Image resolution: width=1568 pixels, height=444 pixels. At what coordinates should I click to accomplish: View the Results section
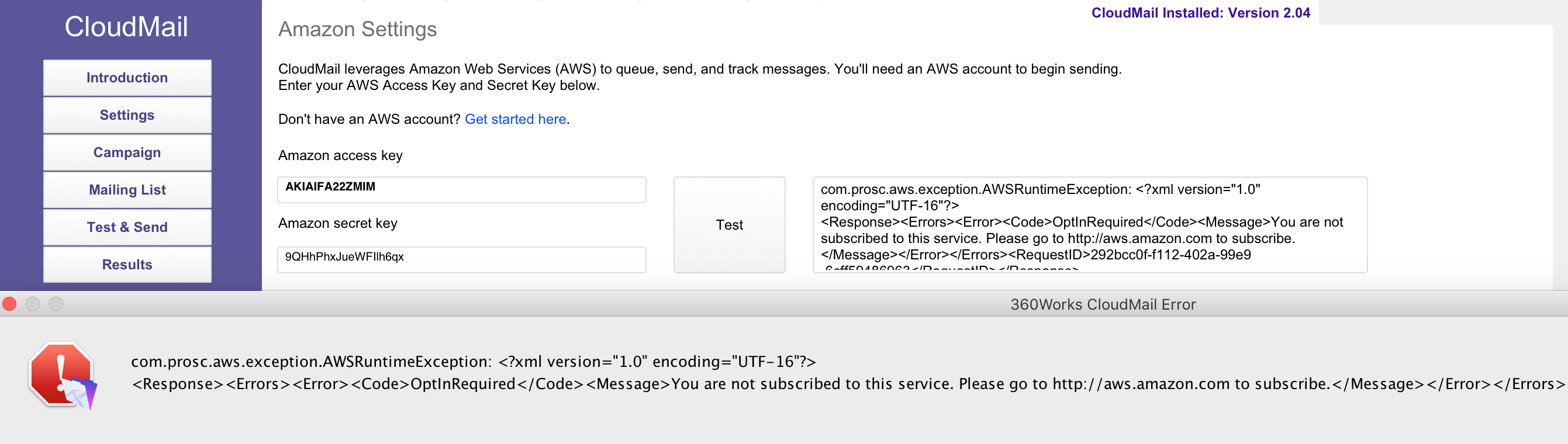pyautogui.click(x=127, y=265)
